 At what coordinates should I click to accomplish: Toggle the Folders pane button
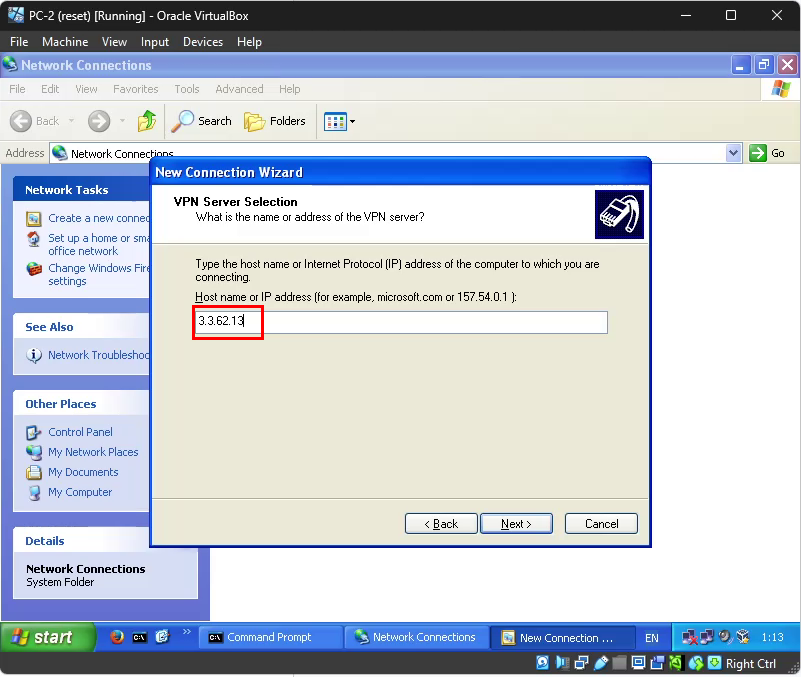tap(275, 121)
